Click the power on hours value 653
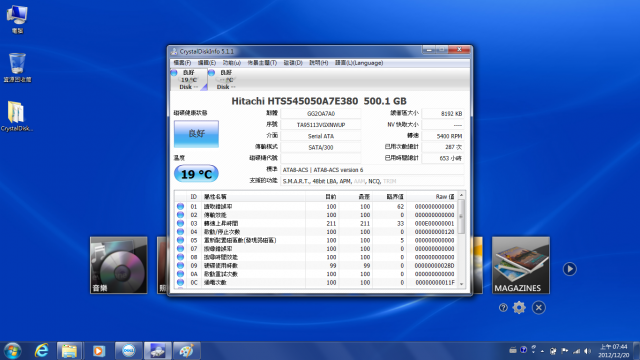Viewport: 640px width, 360px height. (x=443, y=158)
